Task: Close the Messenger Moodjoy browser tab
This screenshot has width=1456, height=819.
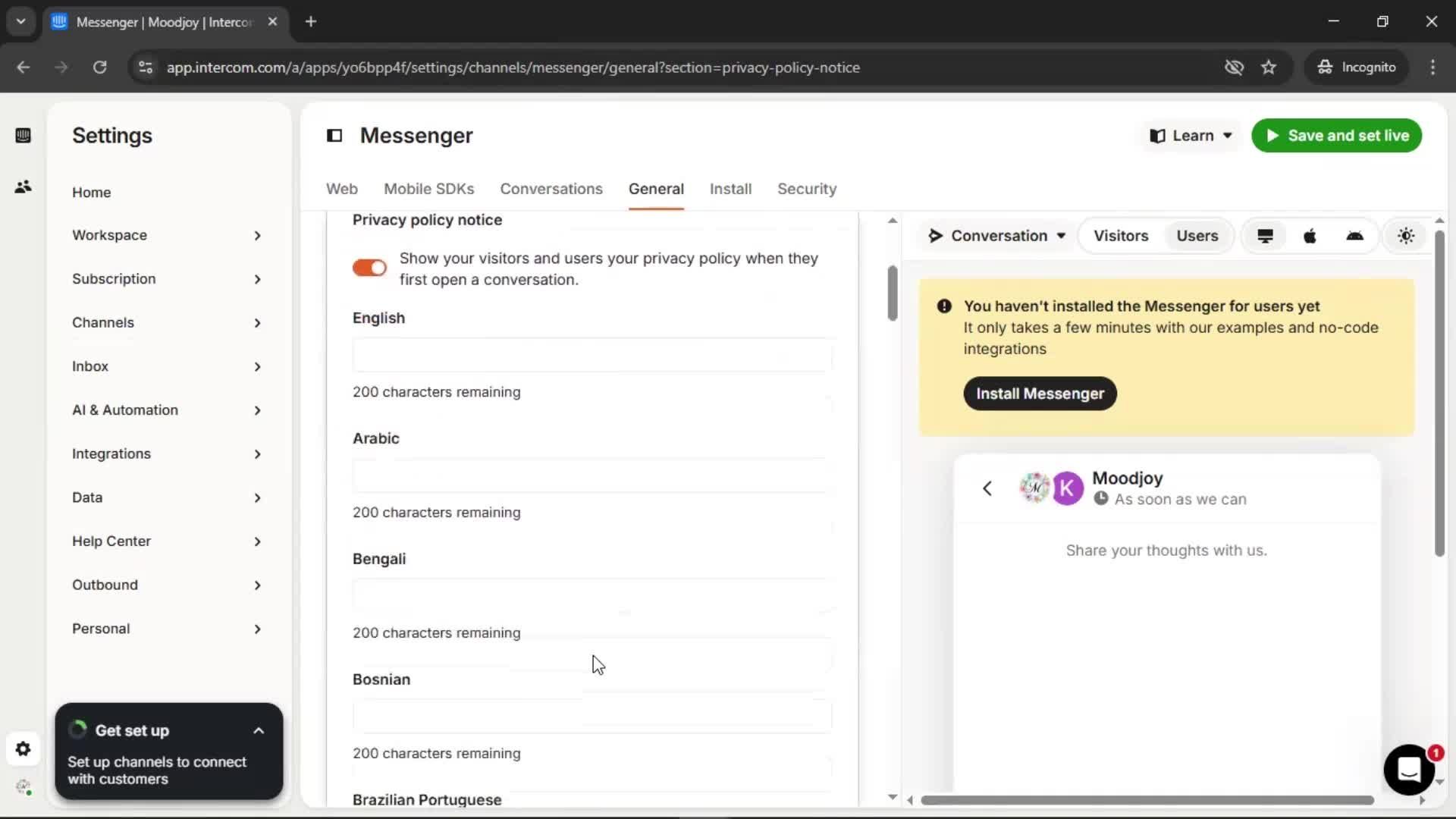Action: (272, 21)
